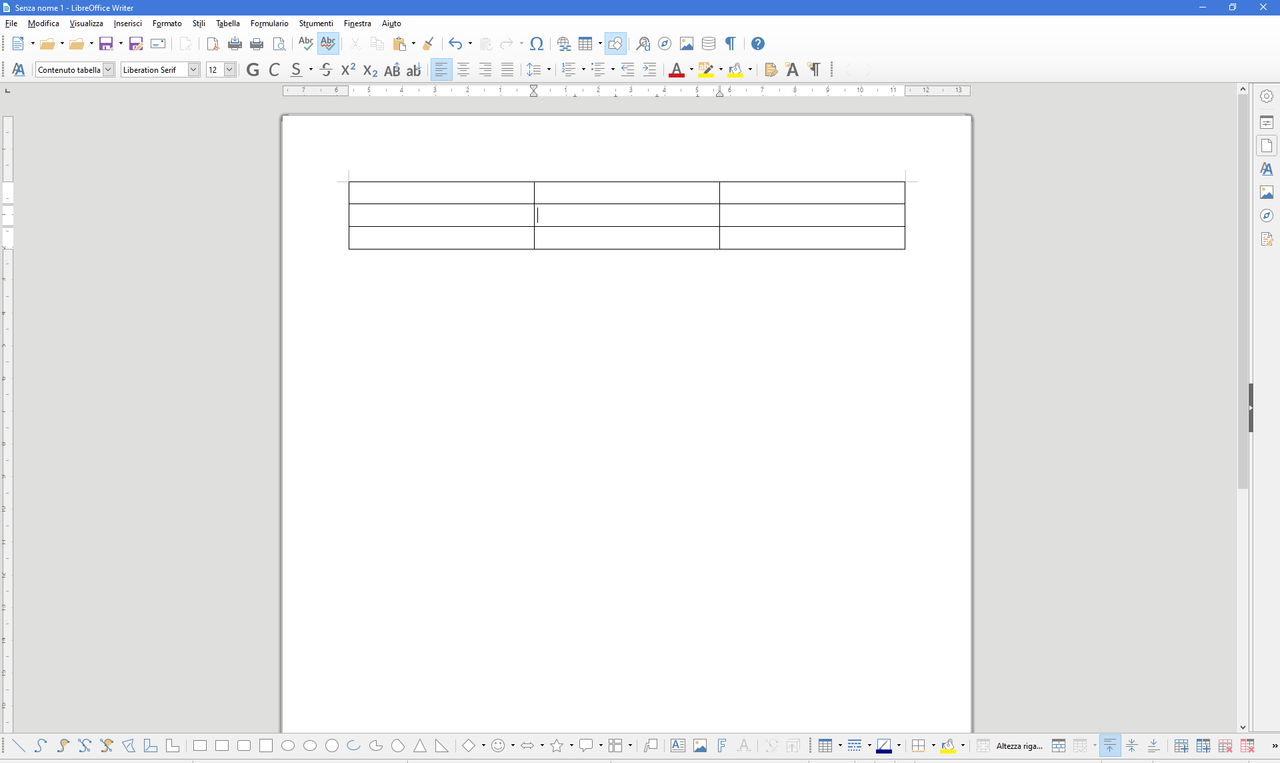Viewport: 1280px width, 763px height.
Task: Click the Print icon
Action: pyautogui.click(x=257, y=44)
